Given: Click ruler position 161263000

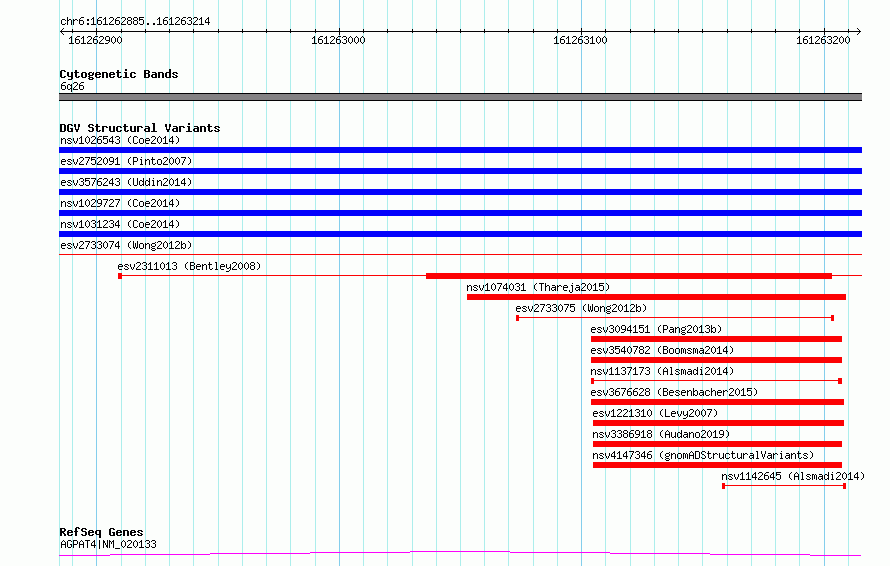Looking at the screenshot, I should pos(338,40).
